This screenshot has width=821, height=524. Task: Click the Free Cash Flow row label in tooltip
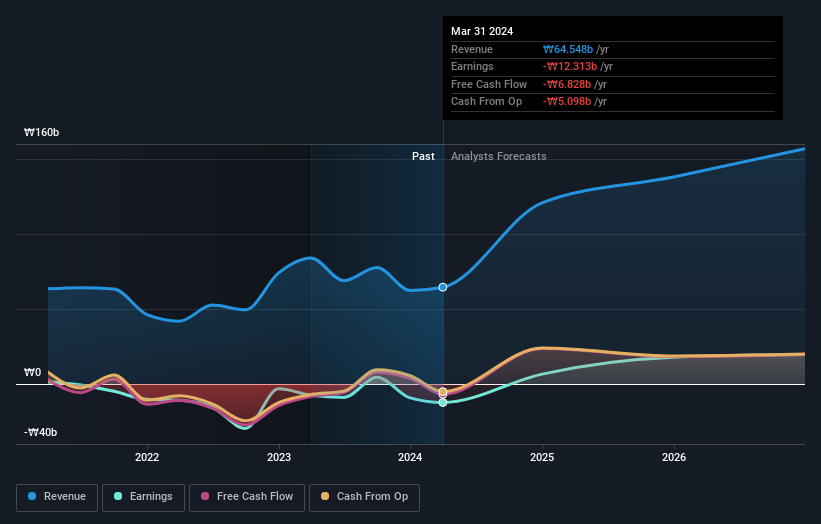point(489,84)
